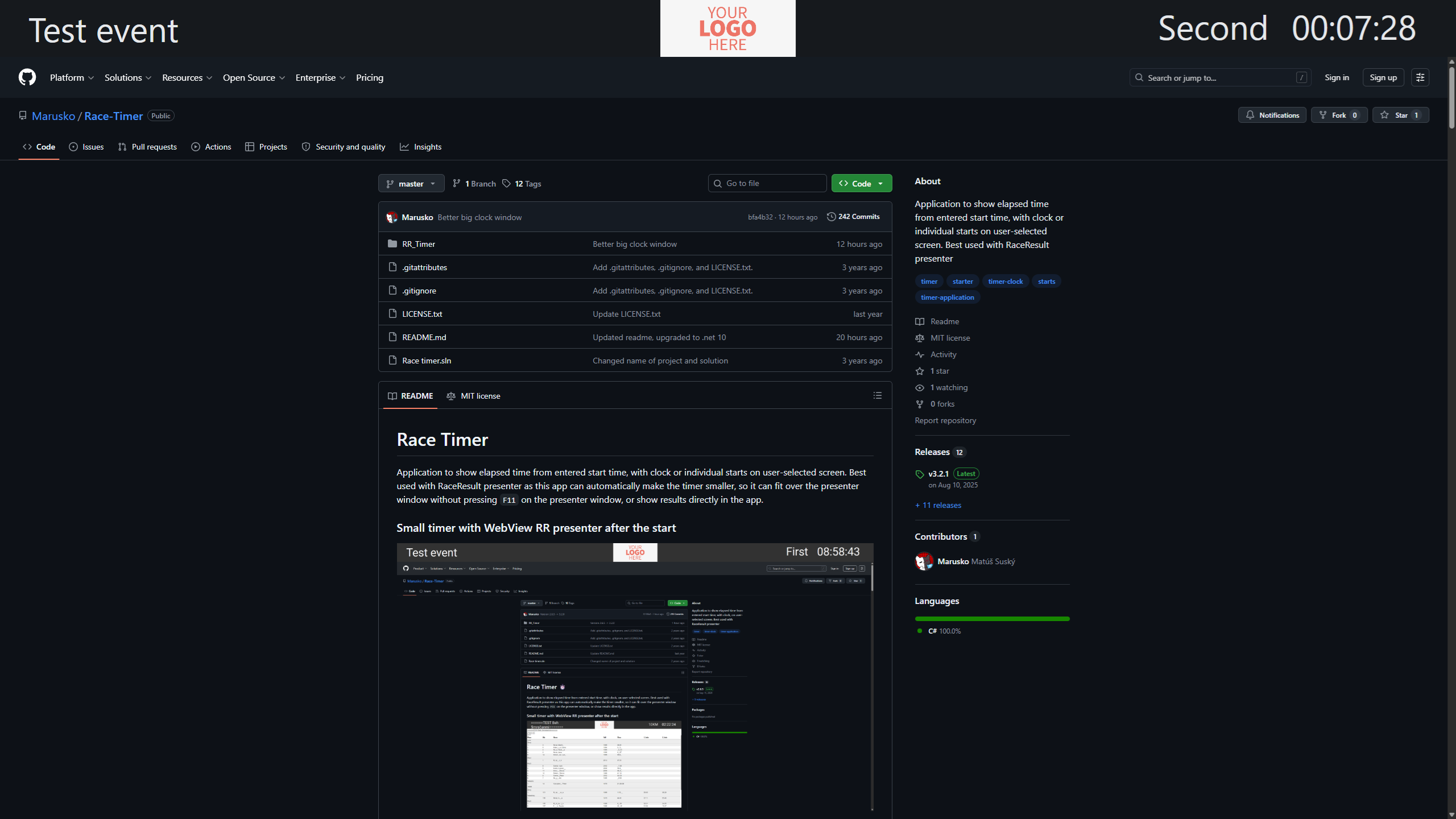Click the GitHub Octocat home logo
Screen dimensions: 1456x819
27,77
